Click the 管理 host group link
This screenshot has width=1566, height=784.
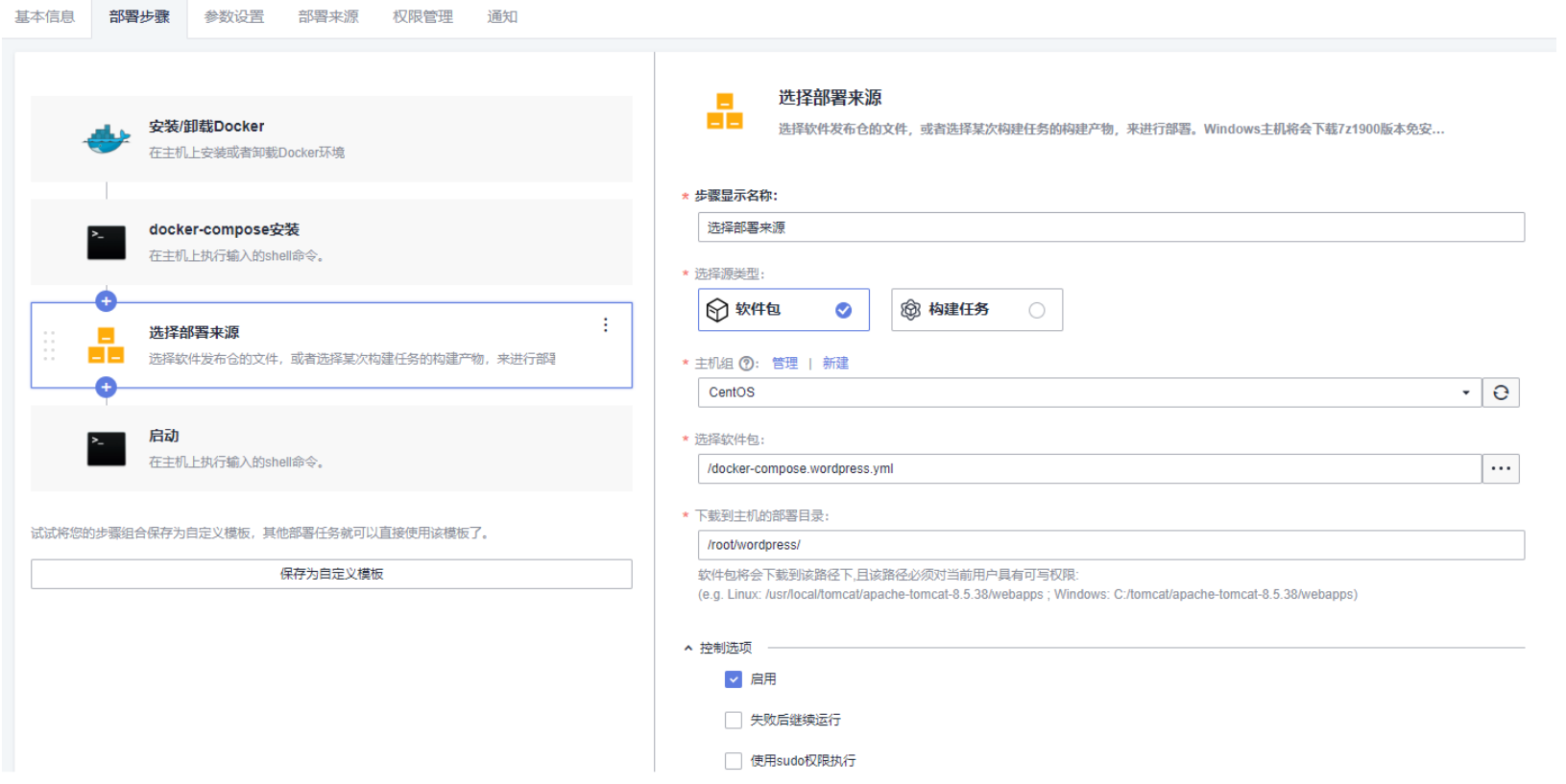784,364
